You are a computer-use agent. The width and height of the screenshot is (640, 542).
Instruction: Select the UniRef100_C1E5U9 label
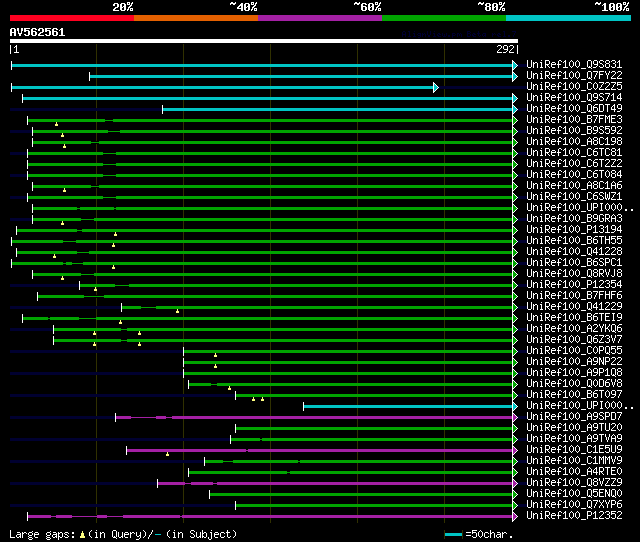pos(574,450)
